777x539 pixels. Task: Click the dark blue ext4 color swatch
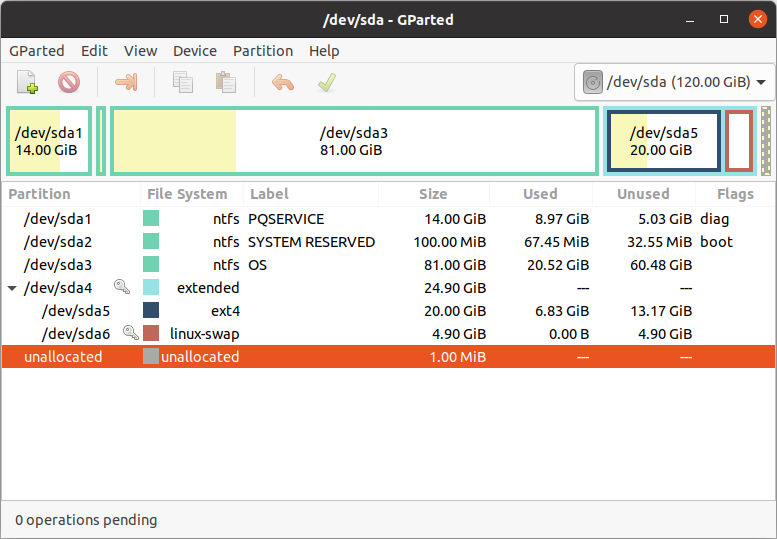[x=151, y=311]
